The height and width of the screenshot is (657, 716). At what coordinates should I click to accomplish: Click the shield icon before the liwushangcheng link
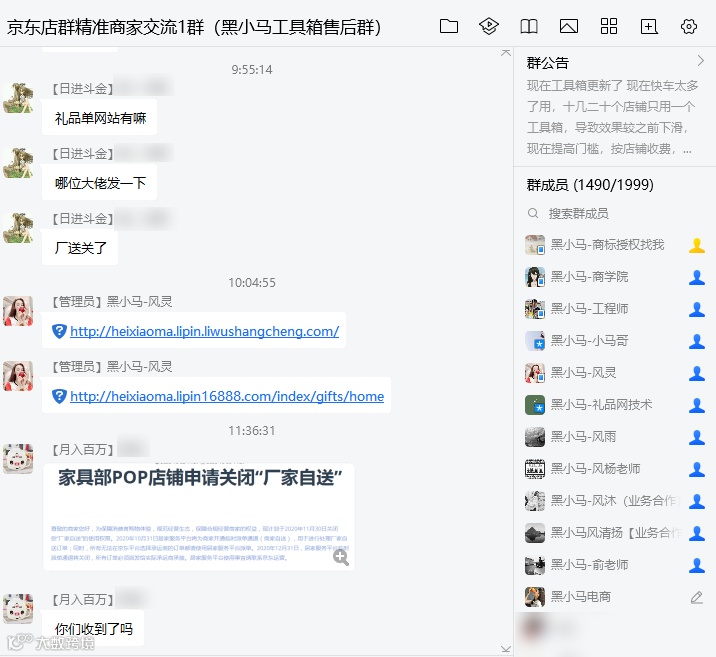[59, 331]
